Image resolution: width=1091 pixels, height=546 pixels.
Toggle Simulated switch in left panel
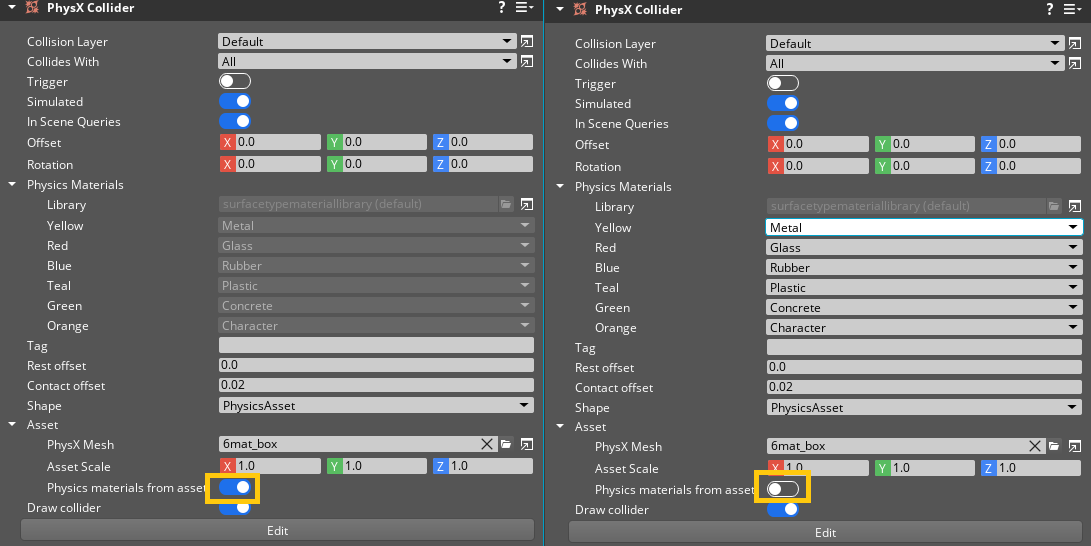pyautogui.click(x=235, y=101)
